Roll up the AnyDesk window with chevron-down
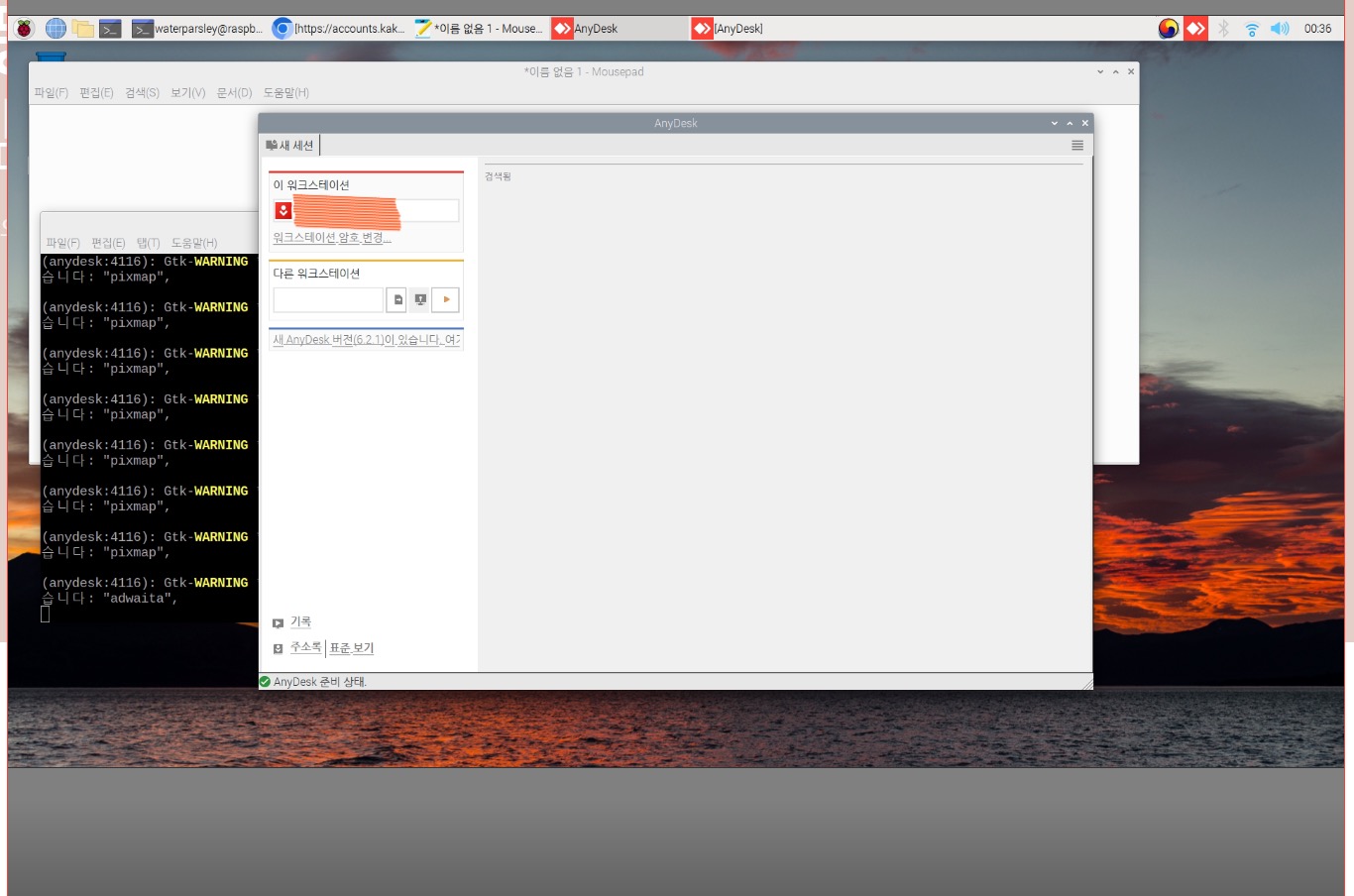The image size is (1354, 896). point(1055,123)
